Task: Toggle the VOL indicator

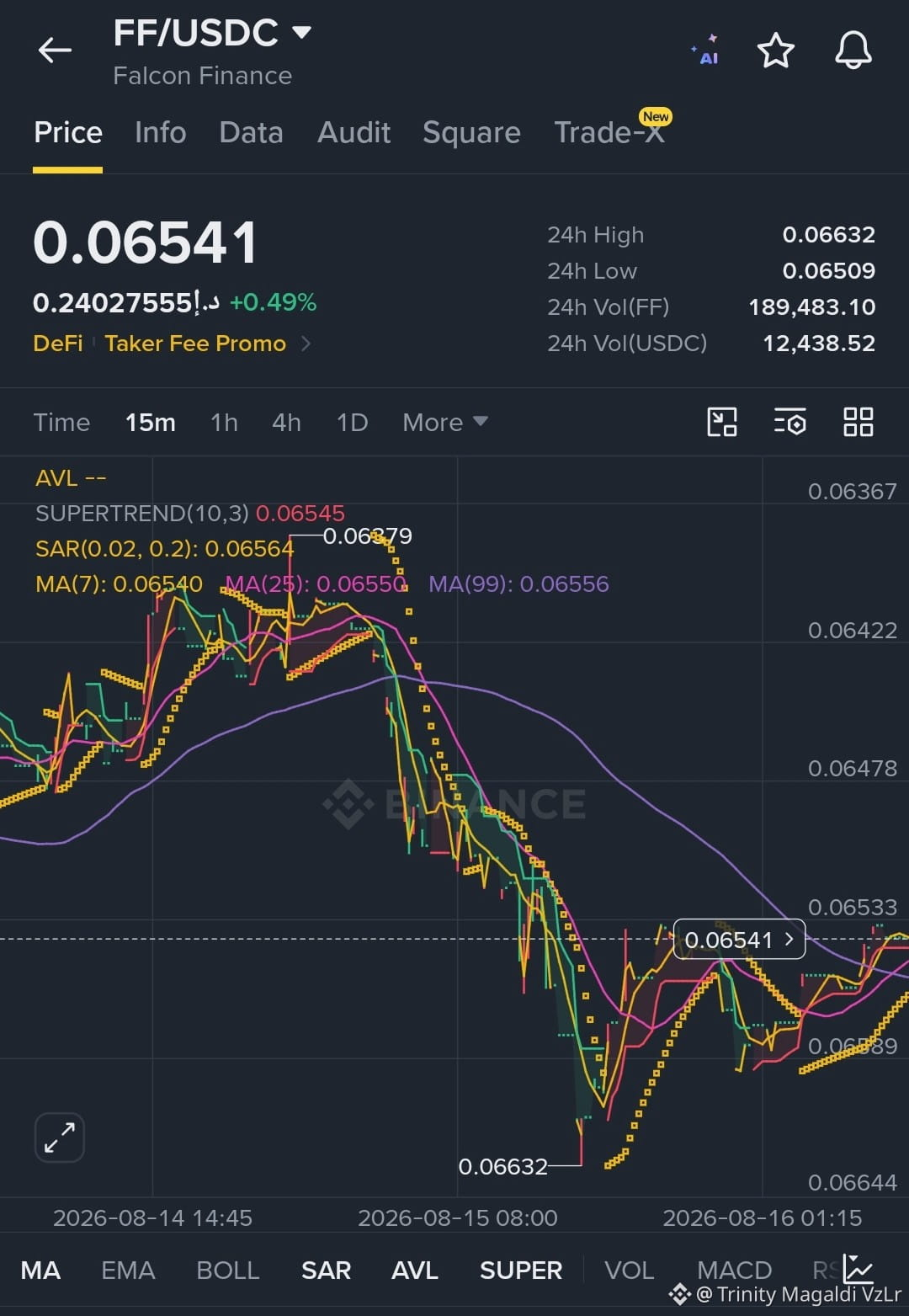Action: coord(629,1270)
